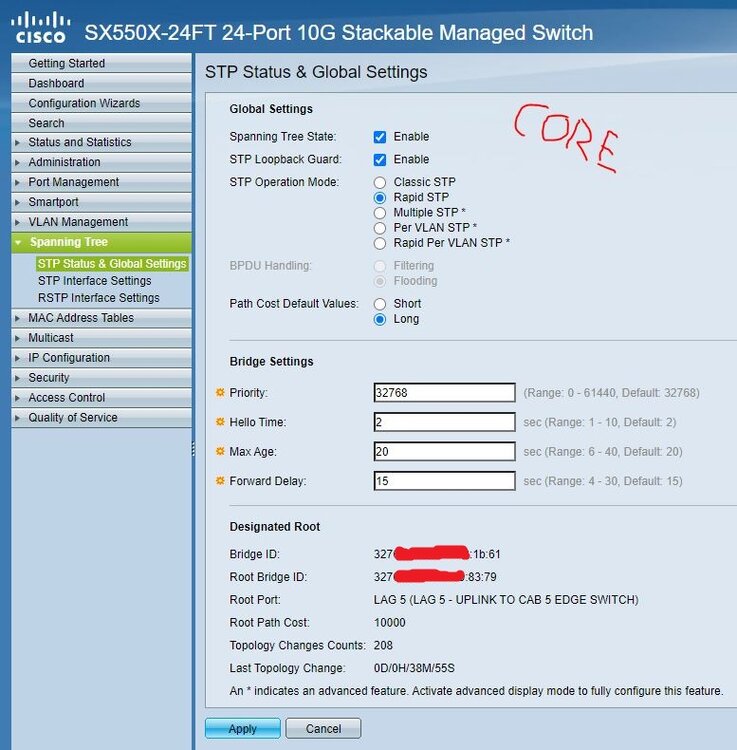Click the Root Path Cost value '10000'
Viewport: 737px width, 750px height.
[389, 623]
